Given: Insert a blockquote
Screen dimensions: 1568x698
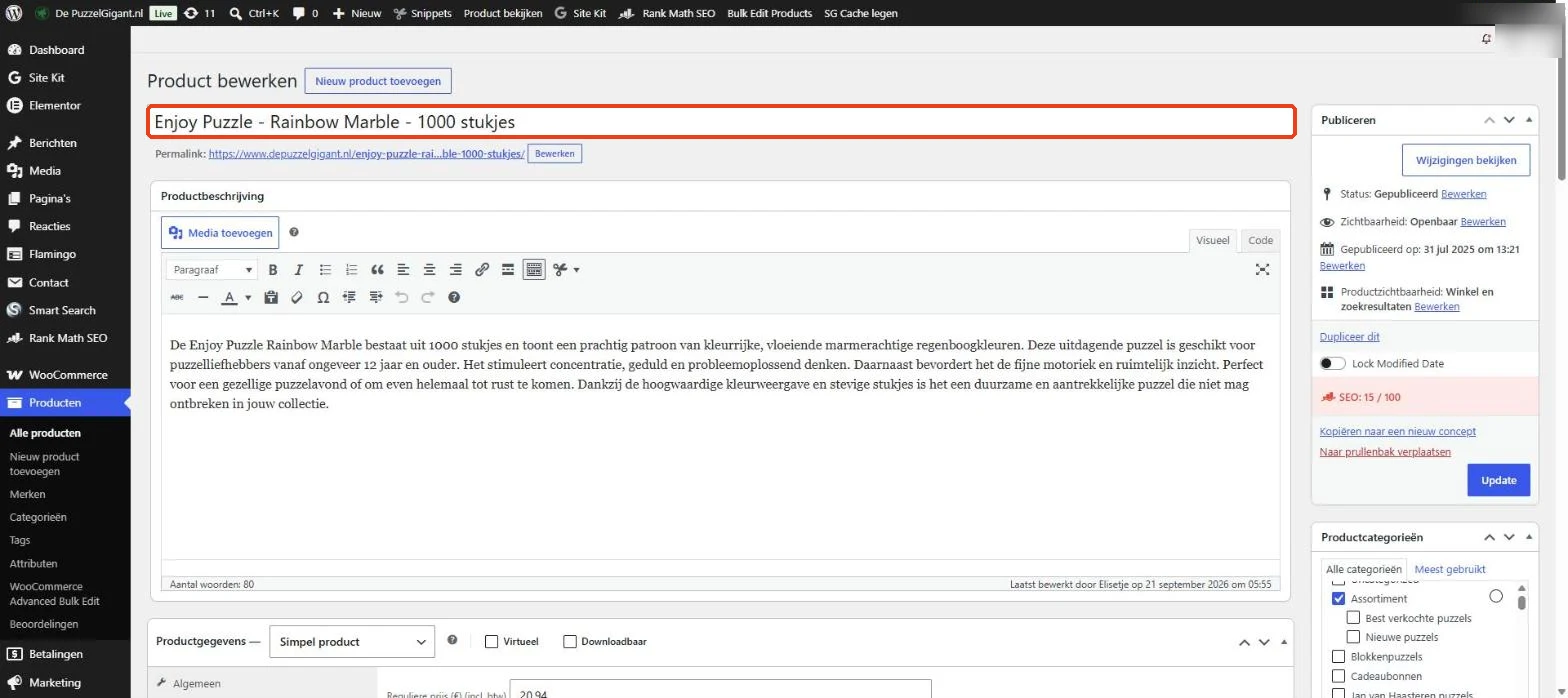Looking at the screenshot, I should click(377, 270).
